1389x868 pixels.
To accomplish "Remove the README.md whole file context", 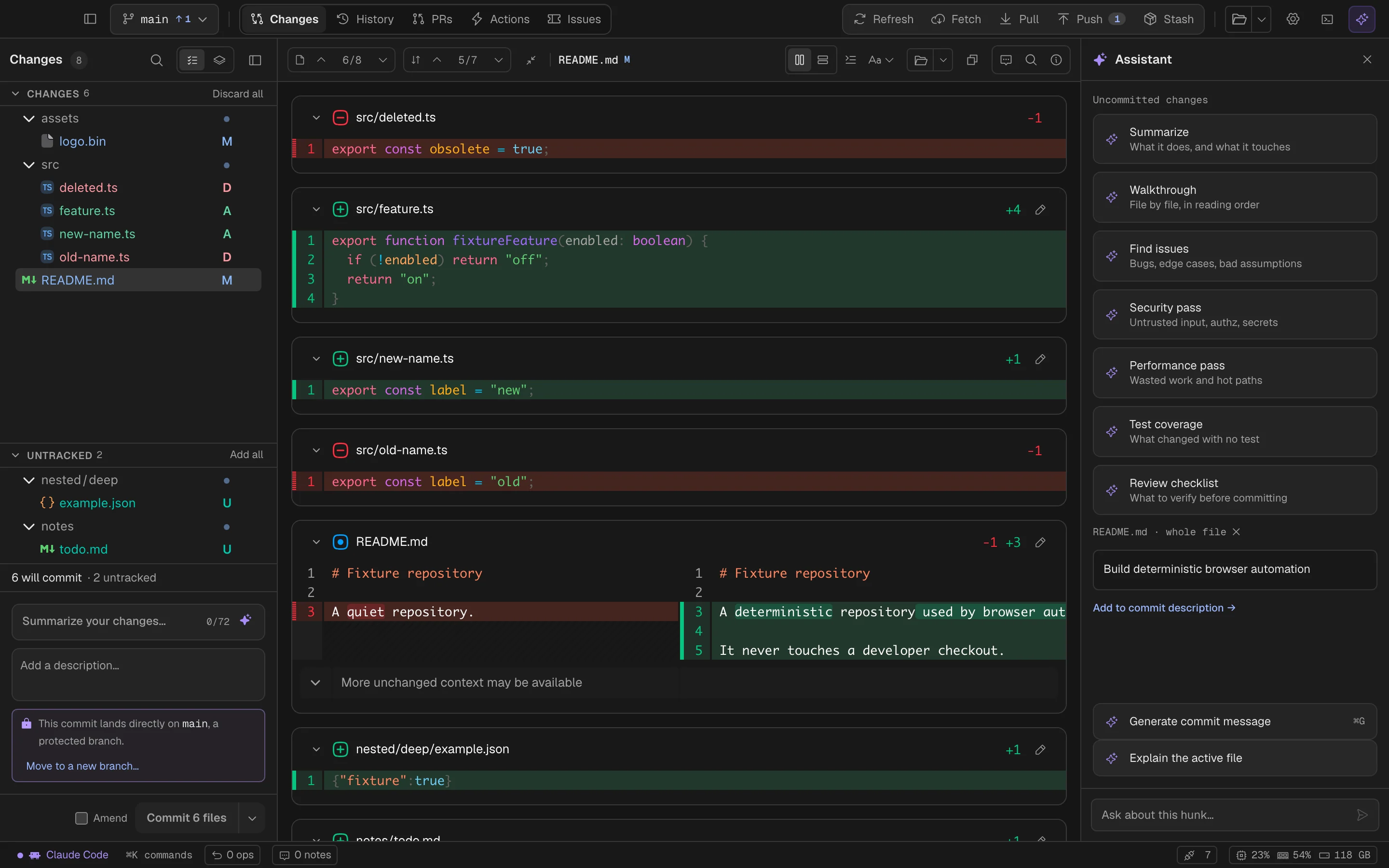I will 1236,531.
